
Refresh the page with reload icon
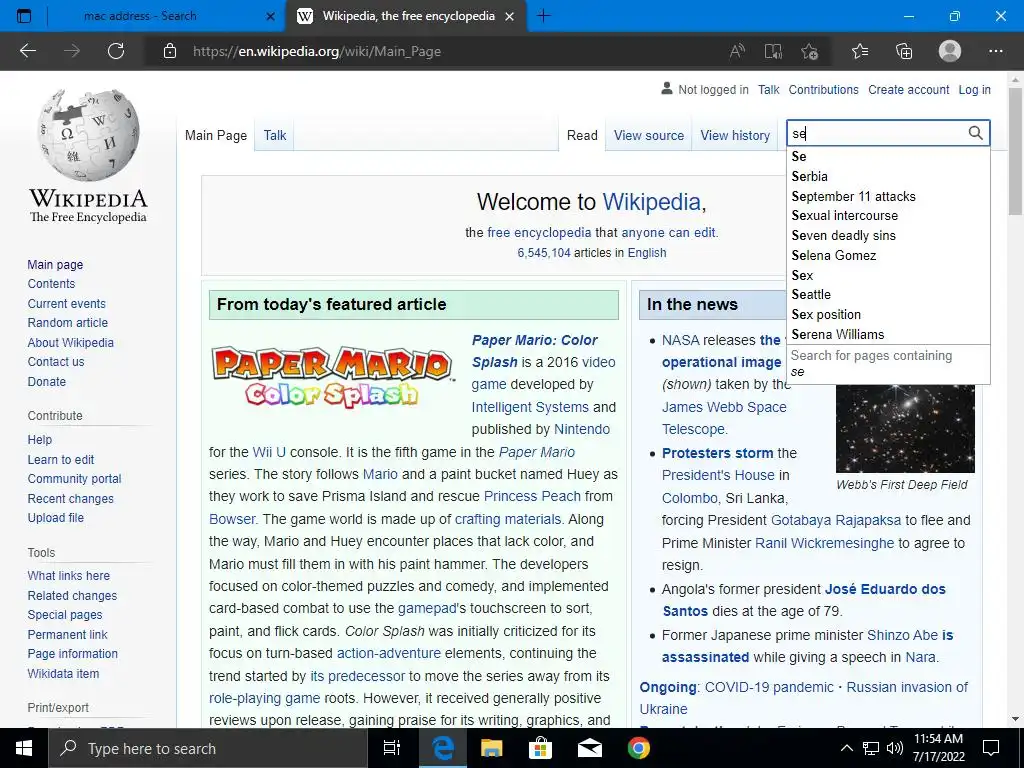pos(116,51)
